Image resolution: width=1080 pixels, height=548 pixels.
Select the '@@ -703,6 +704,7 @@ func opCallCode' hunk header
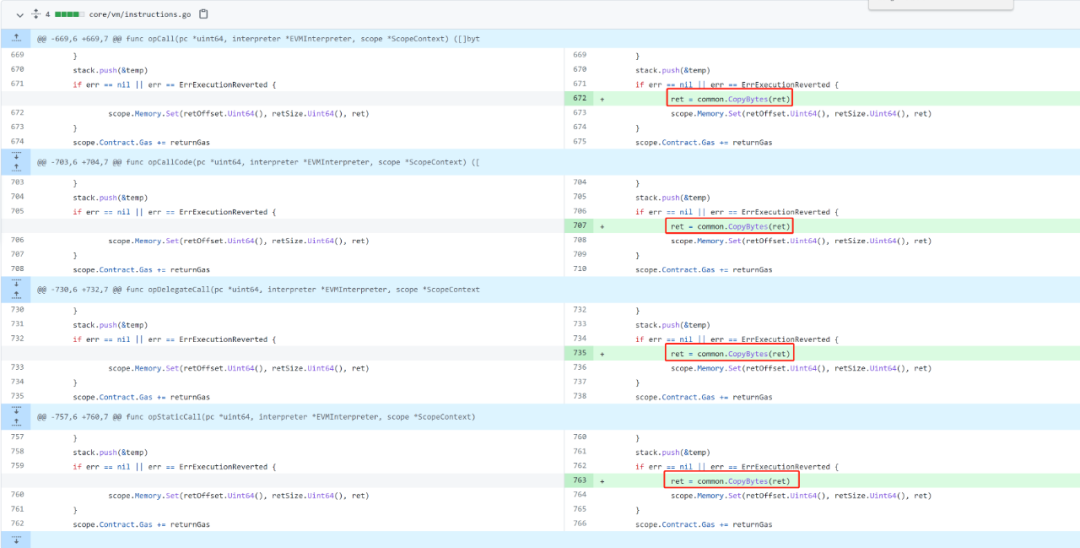point(258,162)
